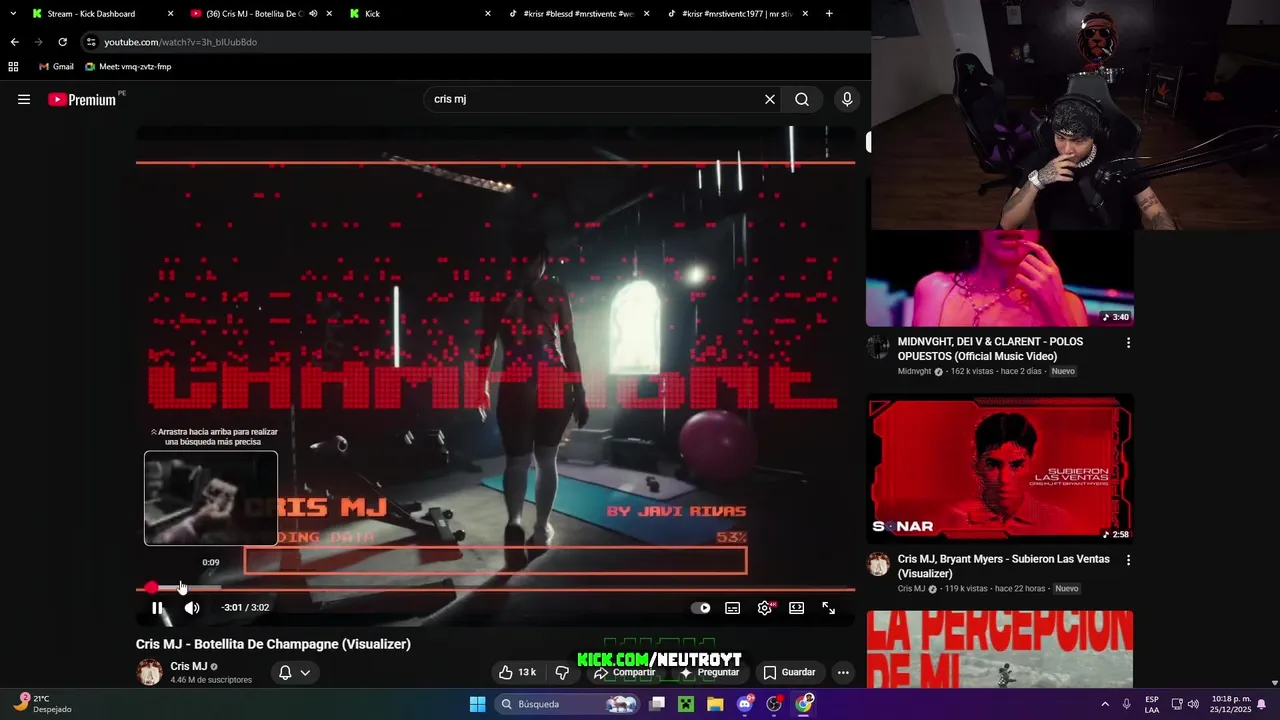Open the Minecraft taskbar icon
Image resolution: width=1280 pixels, height=720 pixels.
[x=686, y=704]
